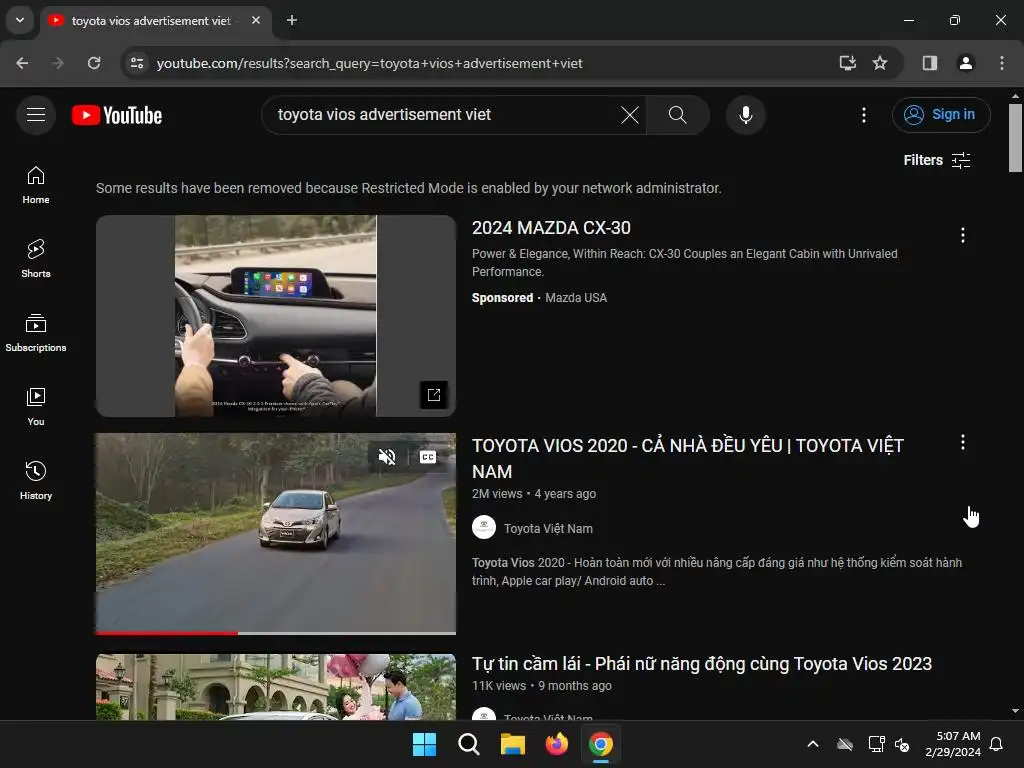The width and height of the screenshot is (1024, 768).
Task: Go to Home in the sidebar
Action: click(x=36, y=185)
